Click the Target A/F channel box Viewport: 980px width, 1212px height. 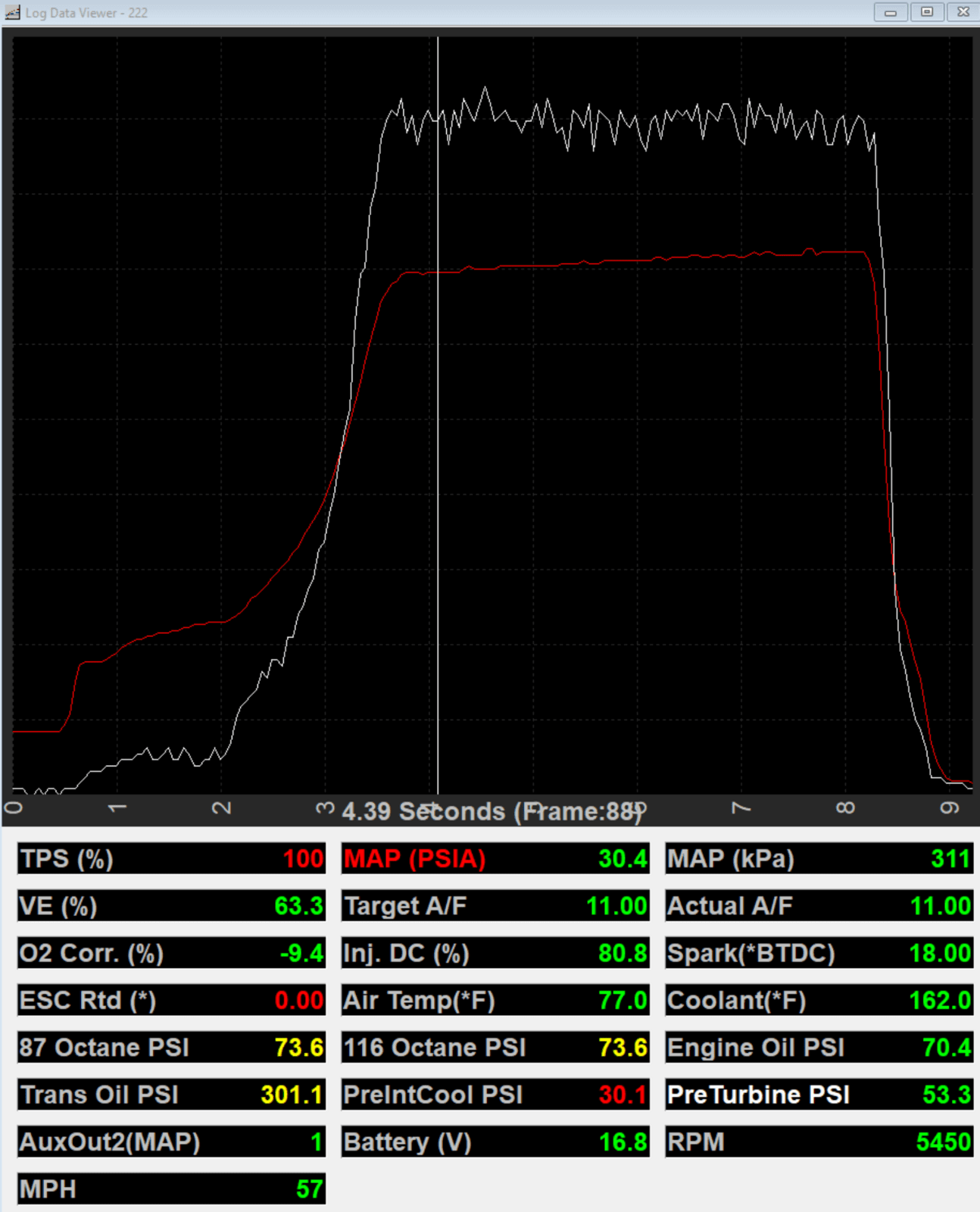tap(496, 906)
